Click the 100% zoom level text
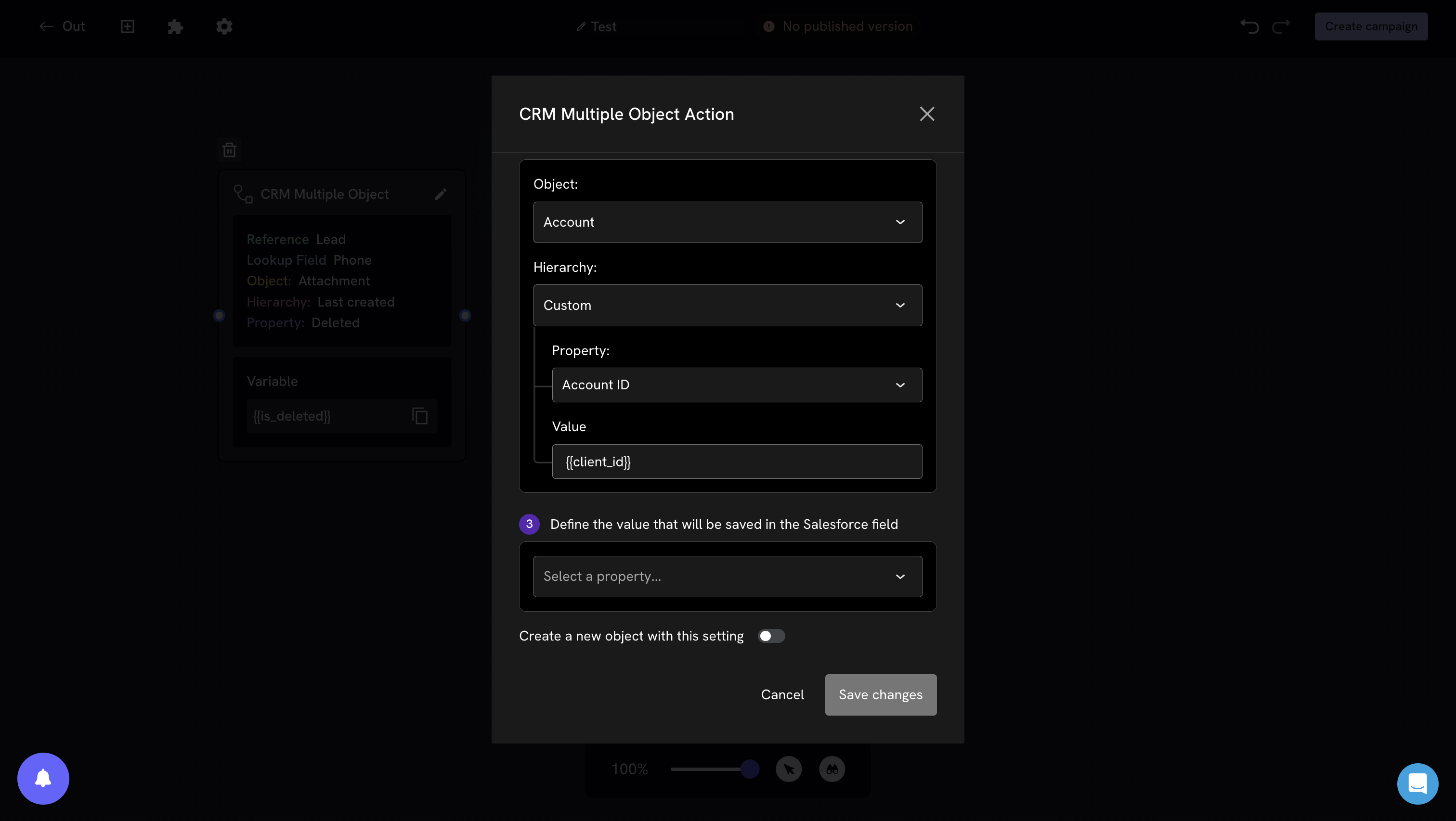 click(x=630, y=769)
